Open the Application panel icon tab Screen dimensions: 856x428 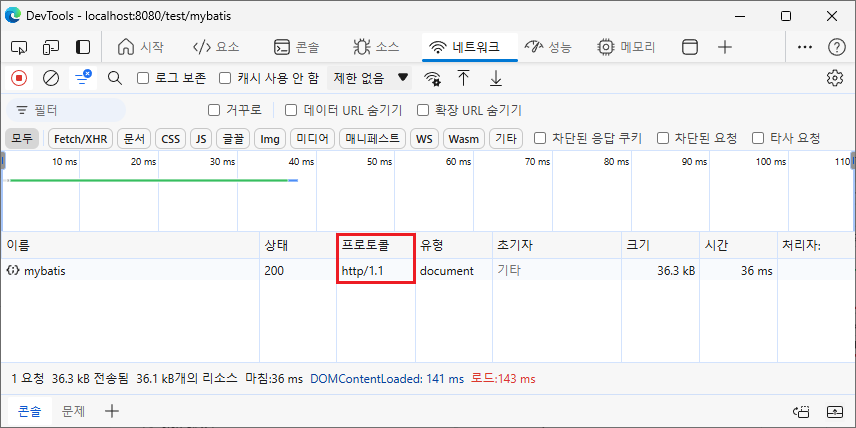[690, 47]
